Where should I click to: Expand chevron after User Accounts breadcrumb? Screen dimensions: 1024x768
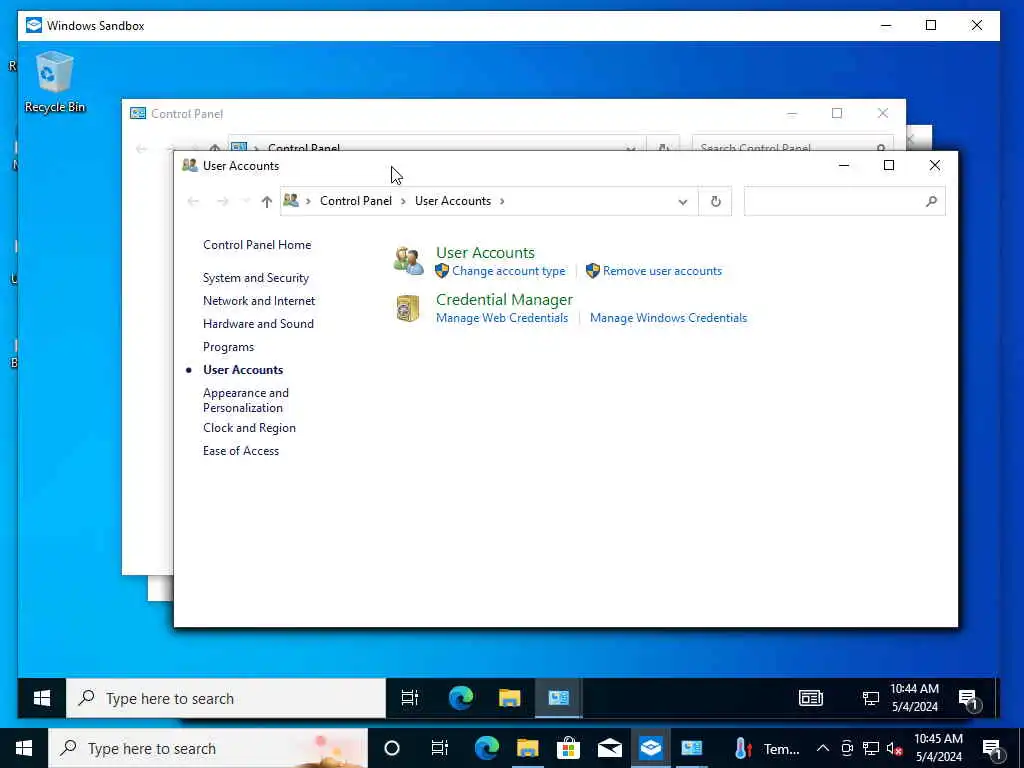pos(502,201)
